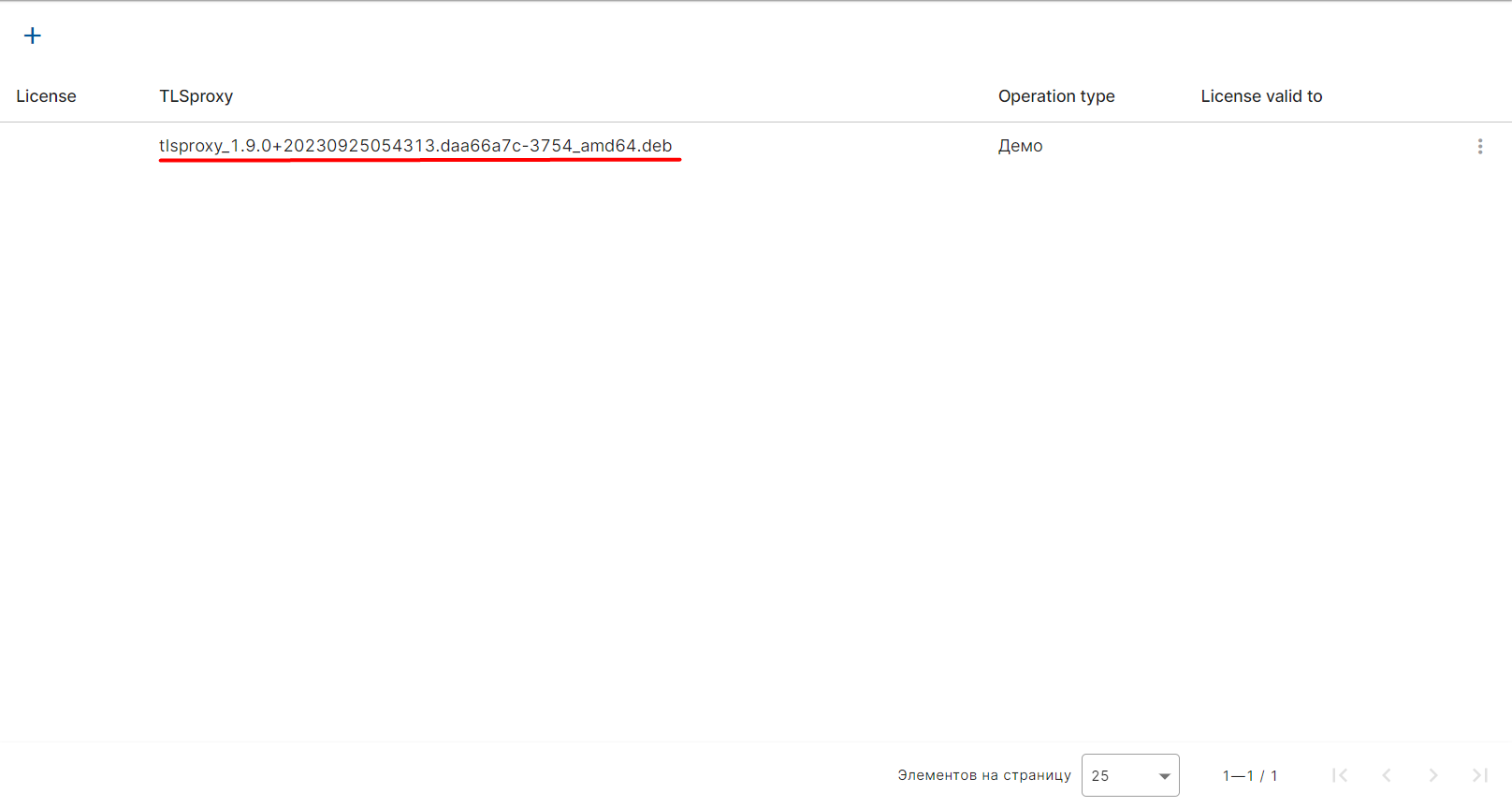Image resolution: width=1512 pixels, height=807 pixels.
Task: Go to the previous page arrow
Action: pyautogui.click(x=1387, y=775)
